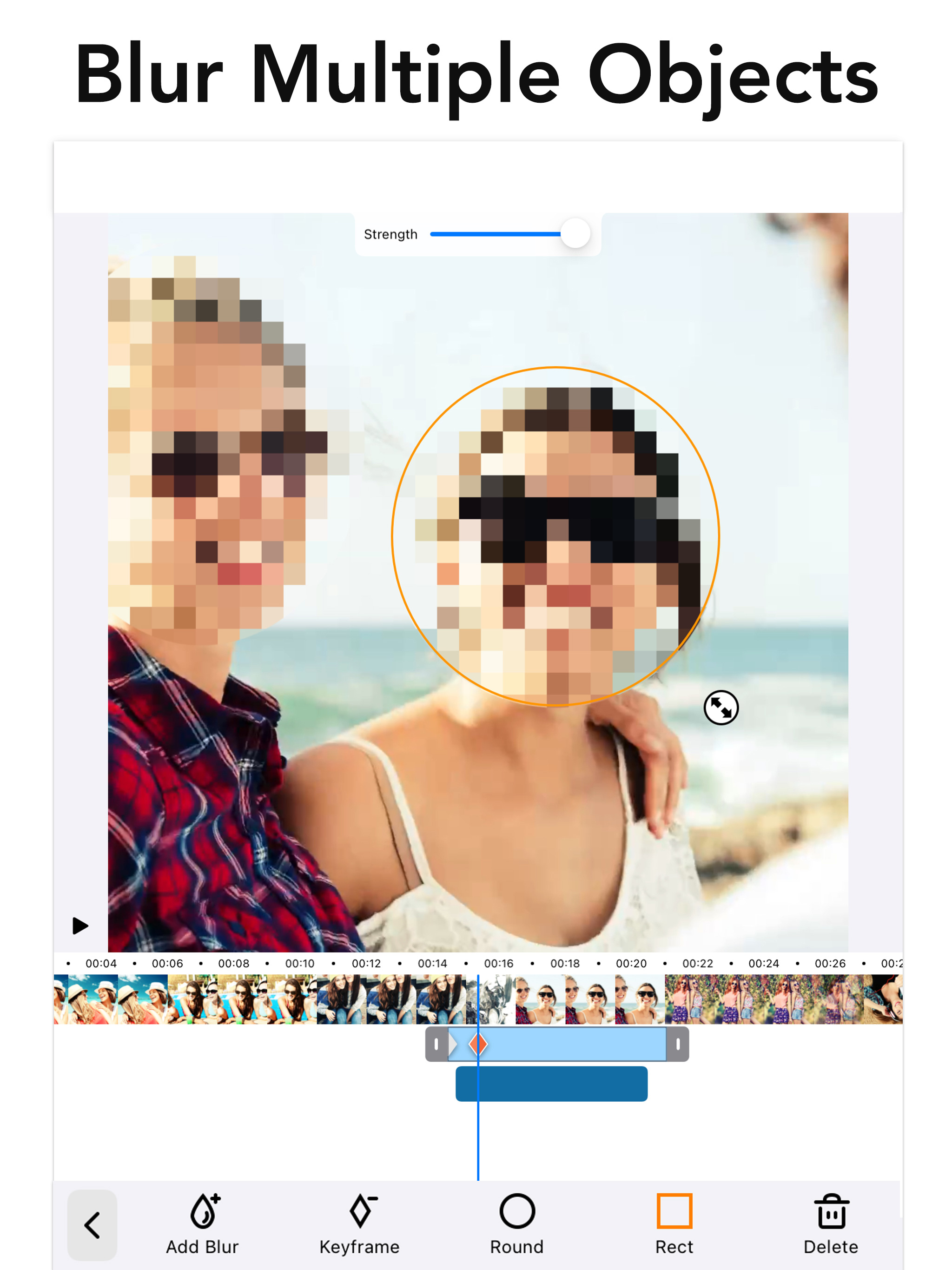The height and width of the screenshot is (1270, 952).
Task: Open the expand arrow inside the blur track
Action: (453, 1044)
